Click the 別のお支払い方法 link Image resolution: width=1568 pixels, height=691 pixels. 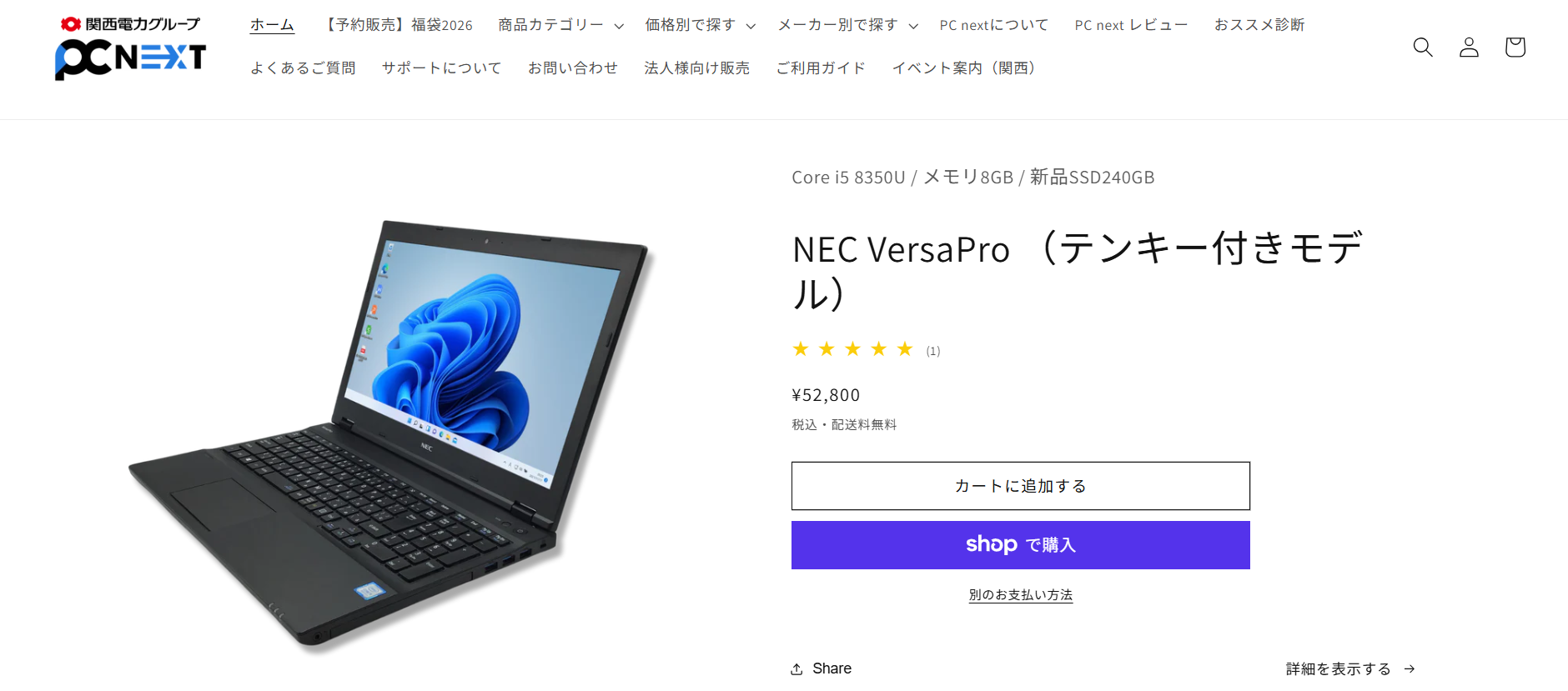pos(1021,594)
